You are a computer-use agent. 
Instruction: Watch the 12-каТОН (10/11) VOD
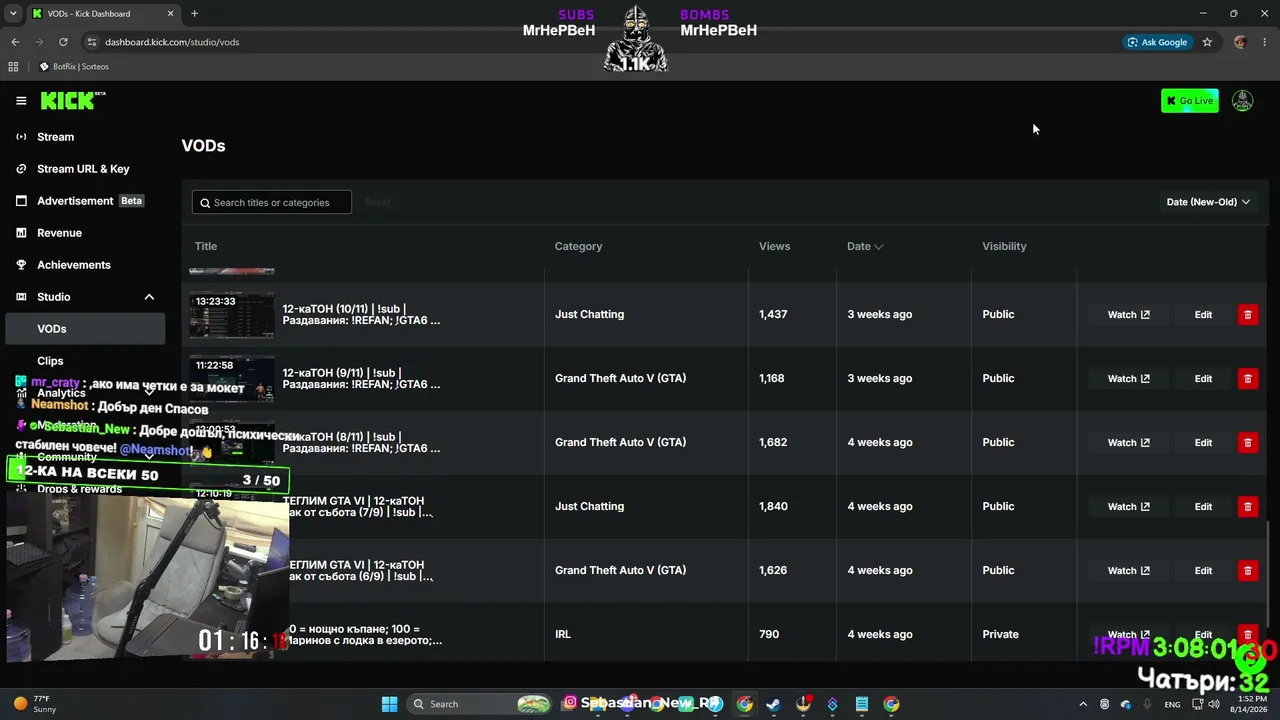[1128, 315]
